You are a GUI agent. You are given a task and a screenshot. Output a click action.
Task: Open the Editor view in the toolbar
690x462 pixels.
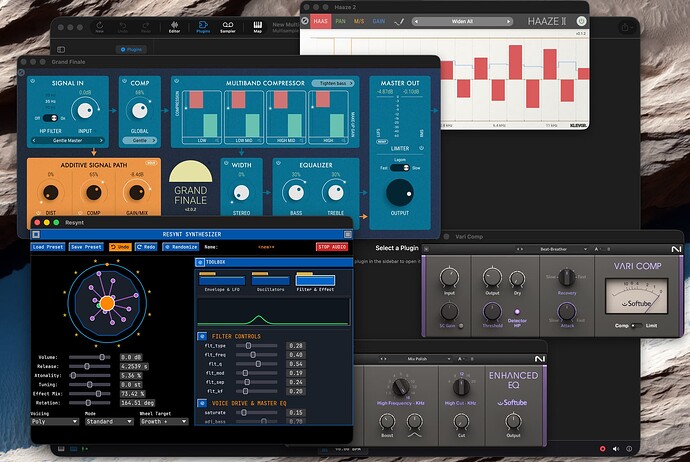coord(174,27)
